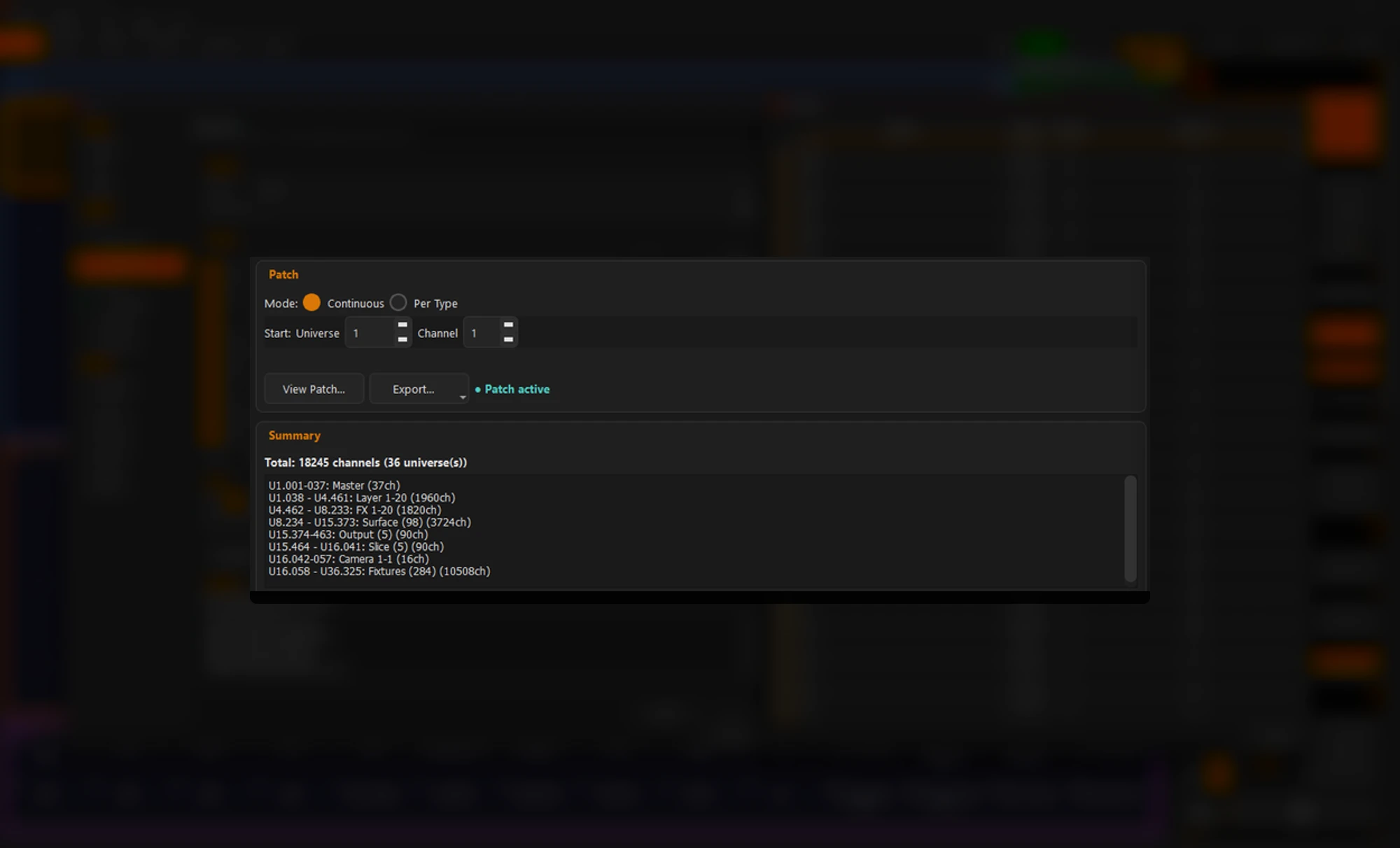Select the Master (37ch) summary line
The image size is (1400, 848).
334,486
